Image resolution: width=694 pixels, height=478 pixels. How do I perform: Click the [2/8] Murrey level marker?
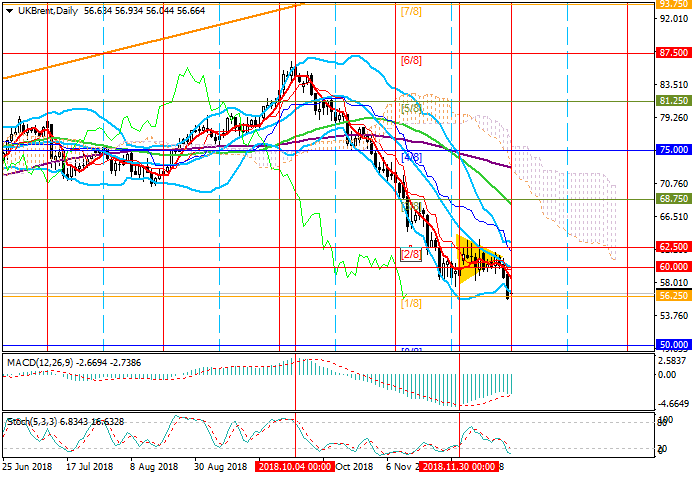(x=410, y=255)
